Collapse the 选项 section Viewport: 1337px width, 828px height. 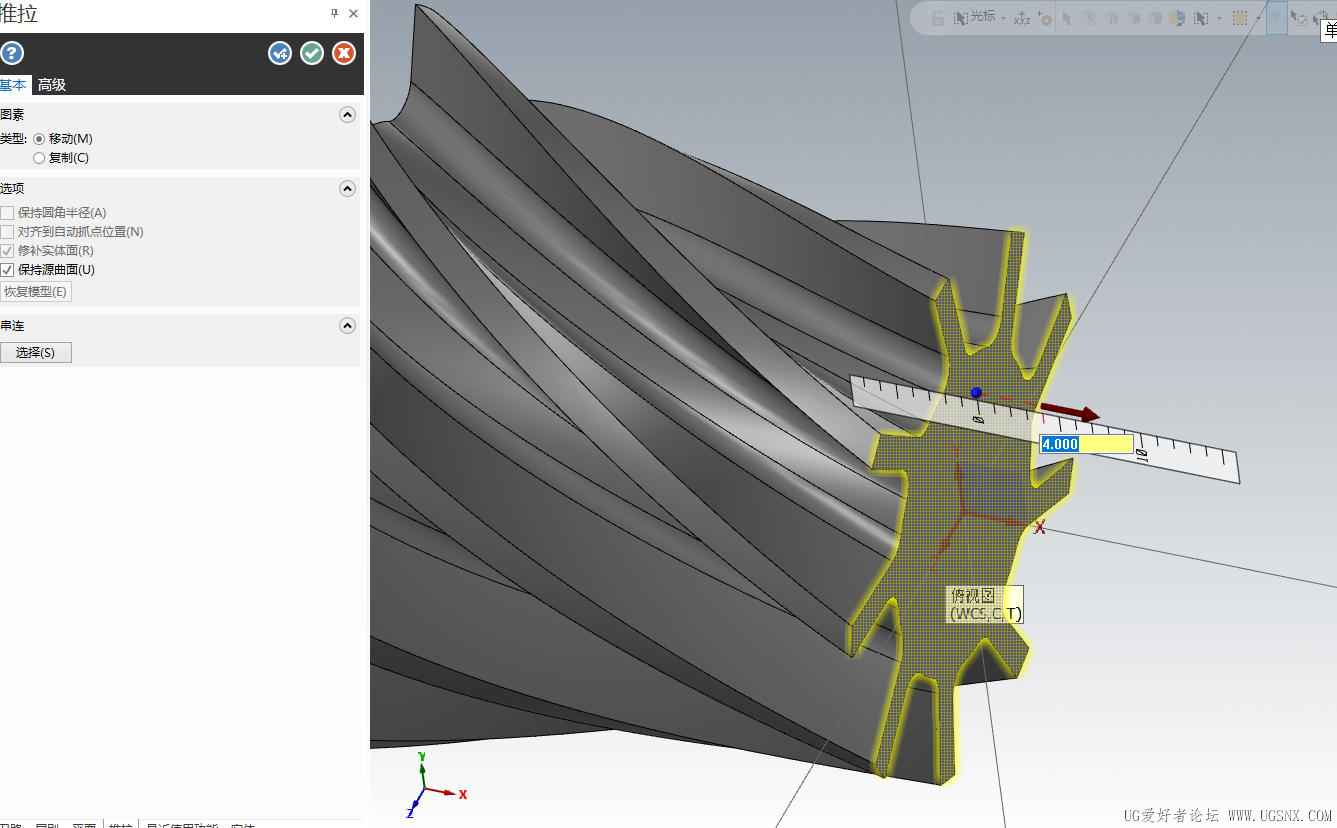coord(347,189)
